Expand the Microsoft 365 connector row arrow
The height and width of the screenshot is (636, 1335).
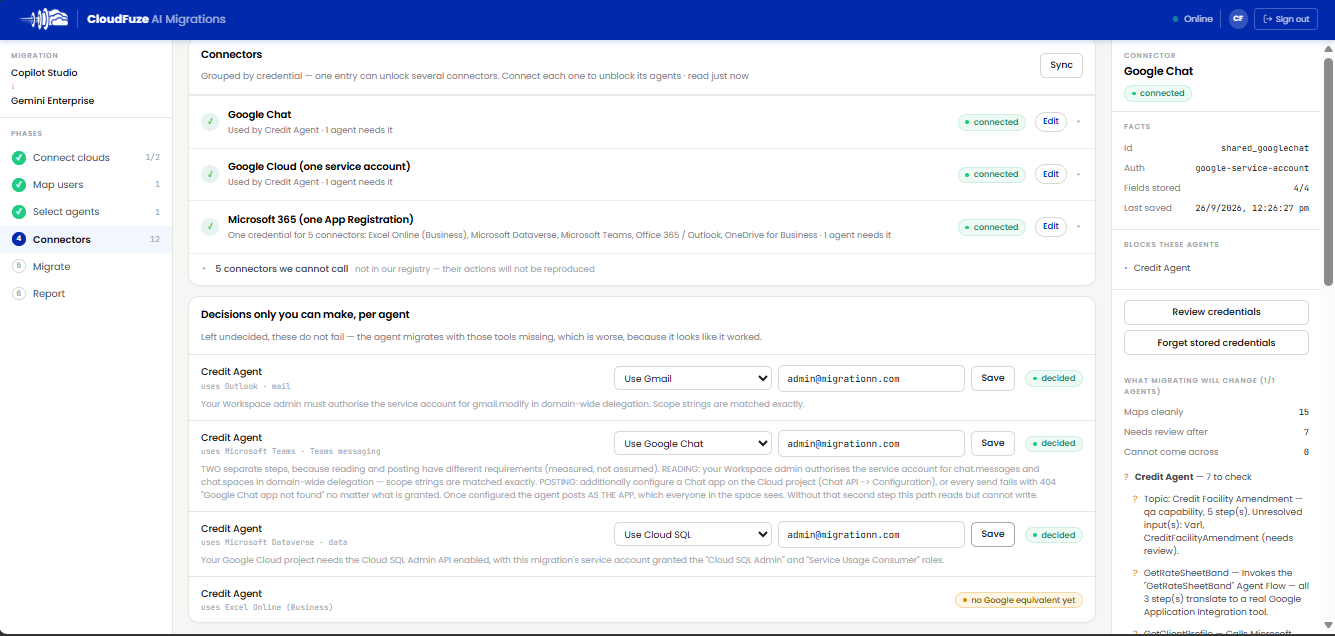[1078, 227]
